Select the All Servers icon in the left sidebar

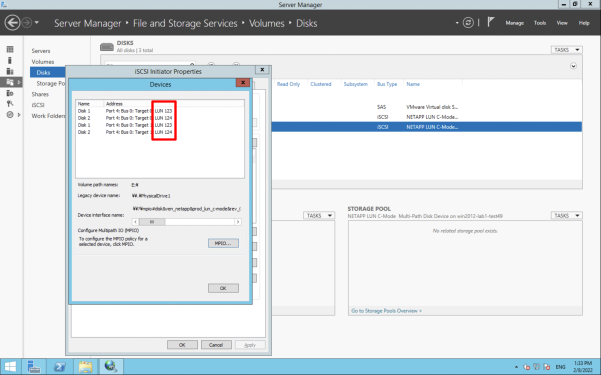[10, 71]
